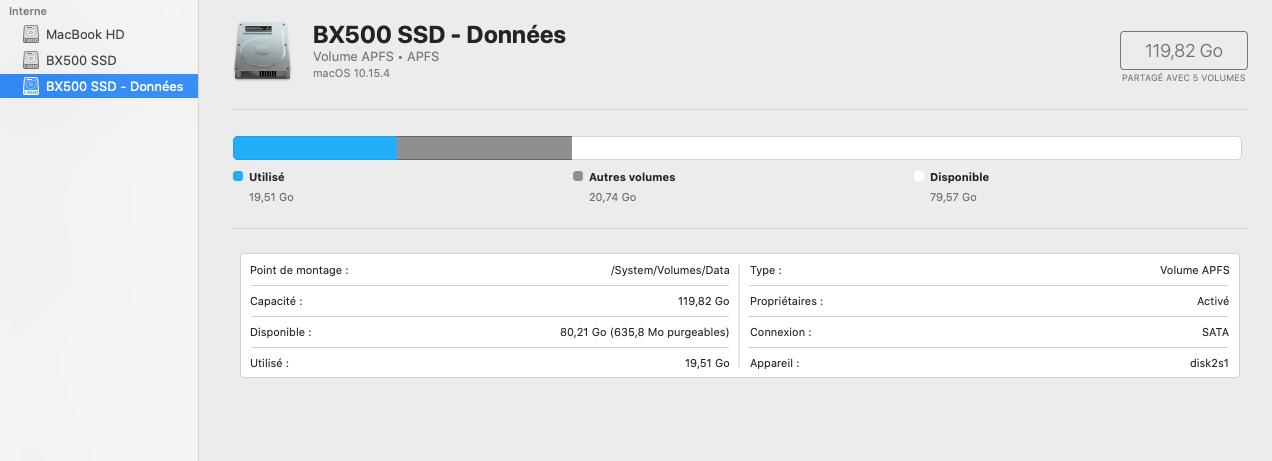Select BX500 SSD volume in sidebar
1272x461 pixels.
[x=99, y=60]
